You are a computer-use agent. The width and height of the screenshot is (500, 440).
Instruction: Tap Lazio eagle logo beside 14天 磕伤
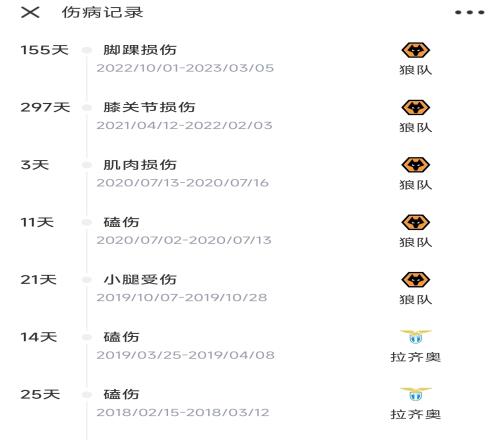pyautogui.click(x=415, y=337)
